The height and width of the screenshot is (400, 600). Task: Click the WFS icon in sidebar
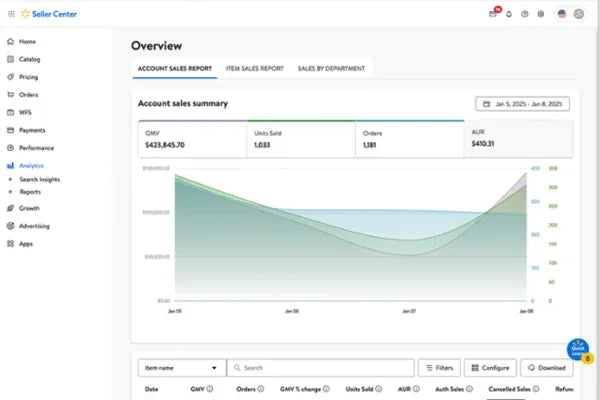pos(10,112)
